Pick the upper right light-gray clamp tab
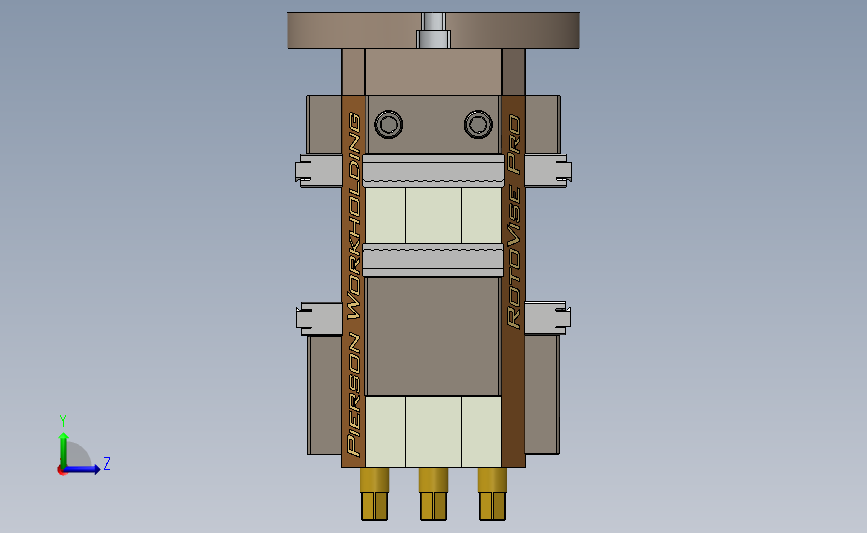The image size is (867, 533). (x=548, y=170)
